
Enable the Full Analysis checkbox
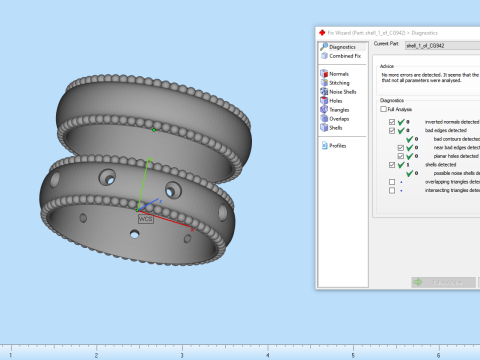click(x=383, y=109)
